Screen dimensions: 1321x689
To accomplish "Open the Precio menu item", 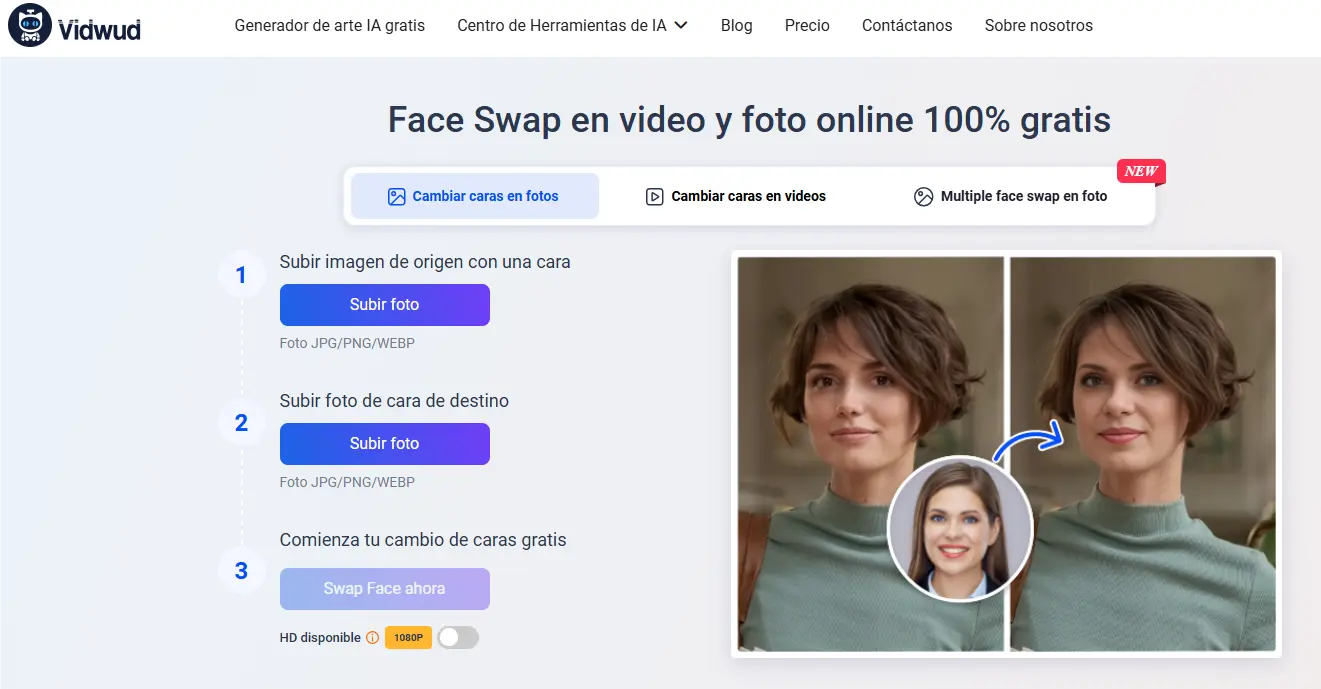I will coord(807,25).
